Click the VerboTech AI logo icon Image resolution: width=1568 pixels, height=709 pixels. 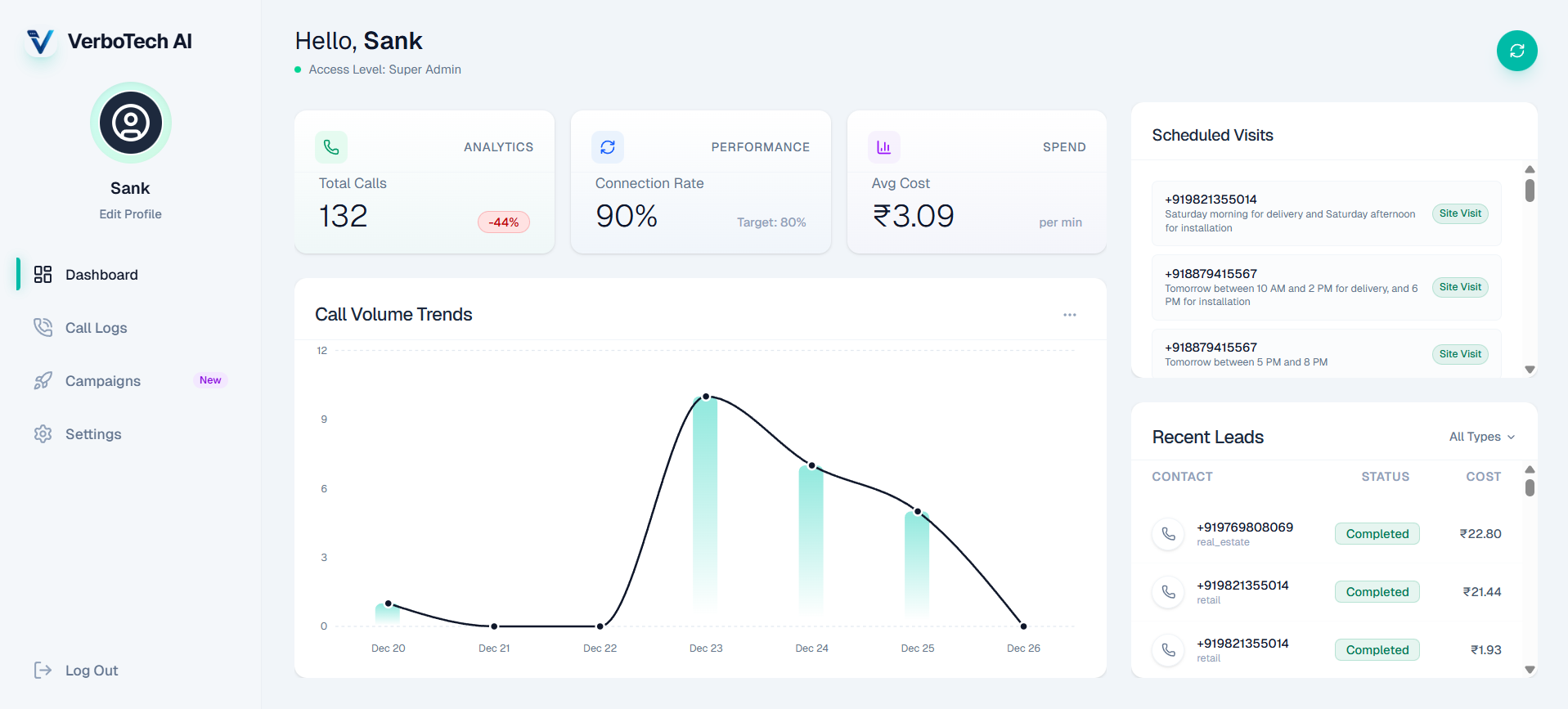coord(40,41)
